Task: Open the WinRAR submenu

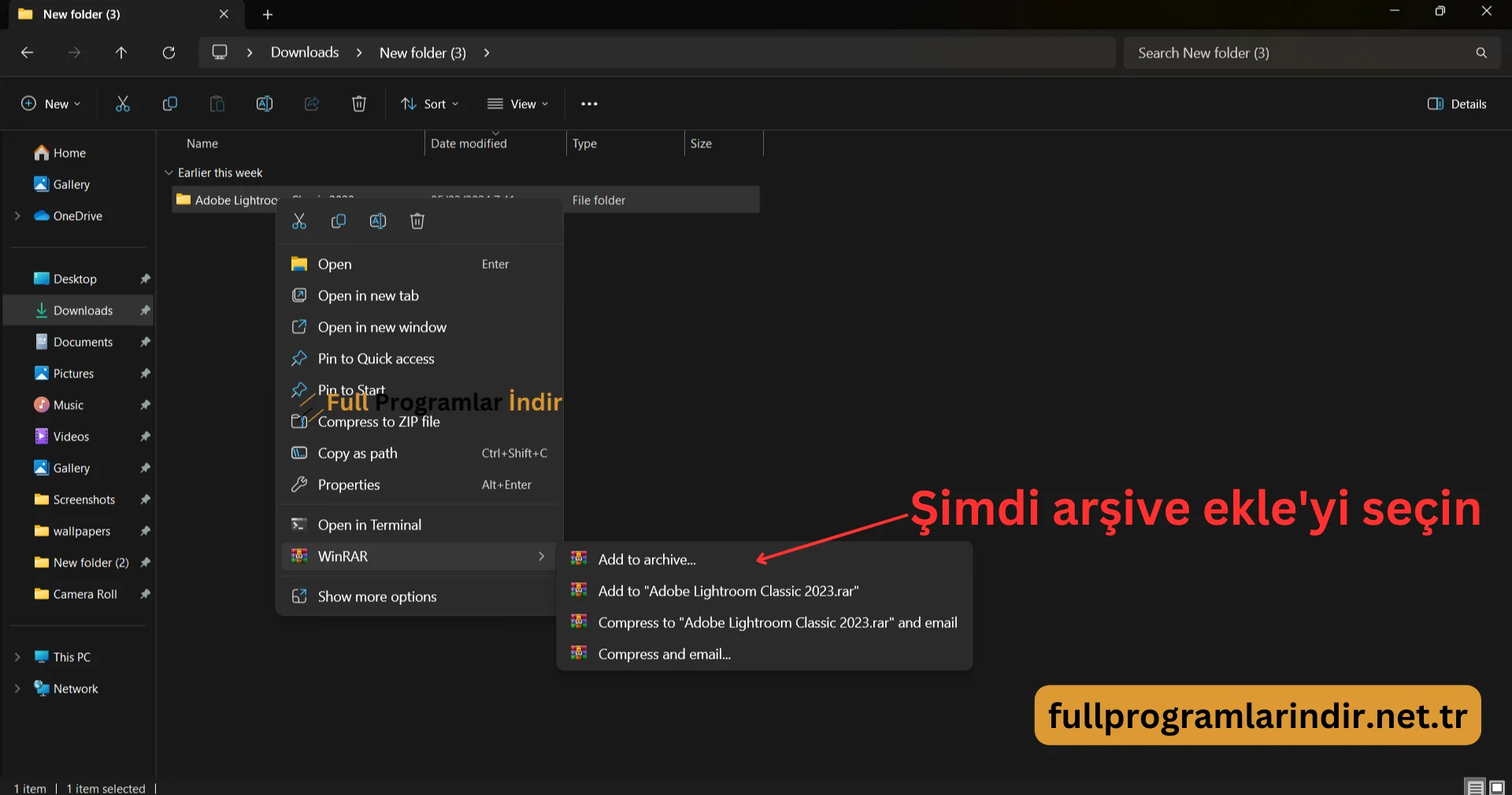Action: (x=420, y=556)
